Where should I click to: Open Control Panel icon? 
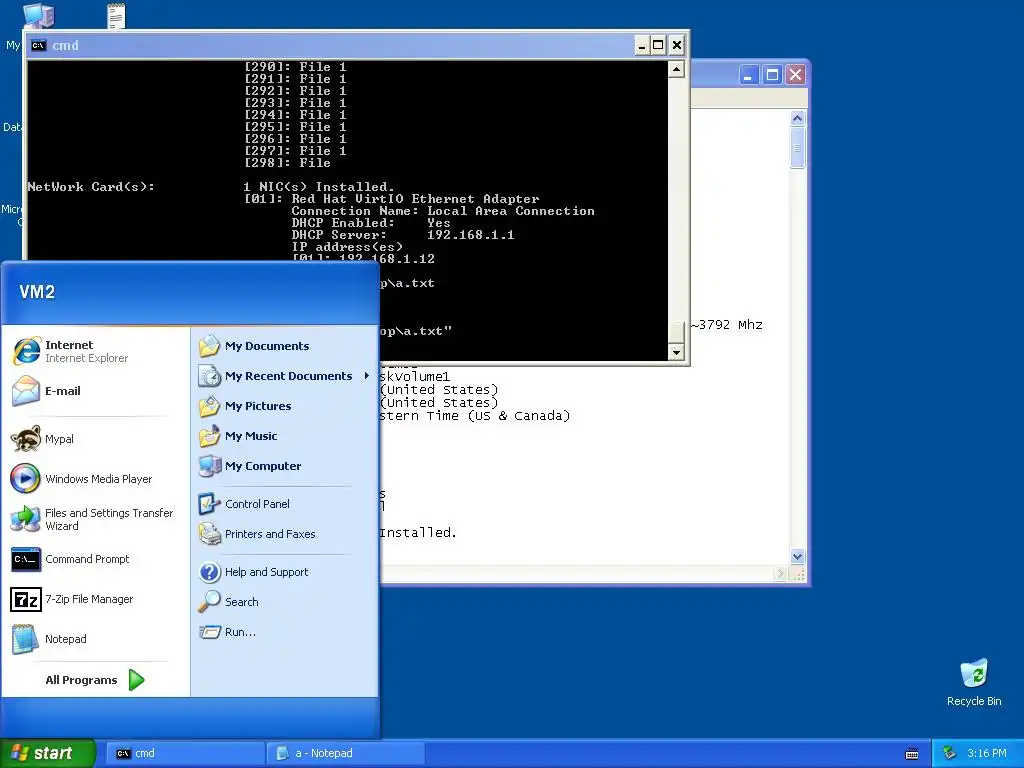click(210, 504)
